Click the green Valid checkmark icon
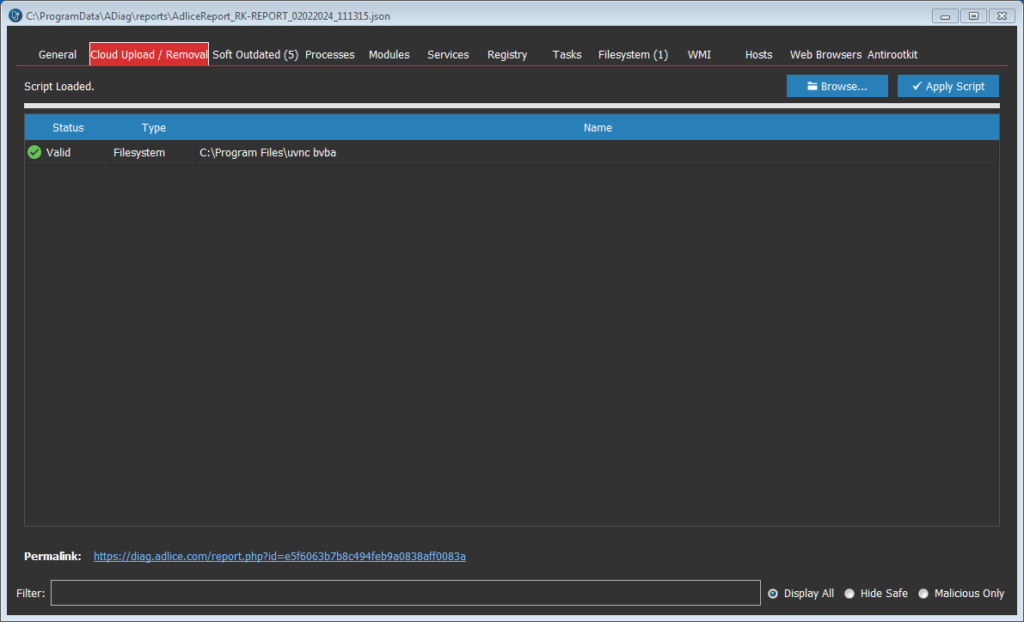Image resolution: width=1024 pixels, height=622 pixels. click(x=34, y=153)
